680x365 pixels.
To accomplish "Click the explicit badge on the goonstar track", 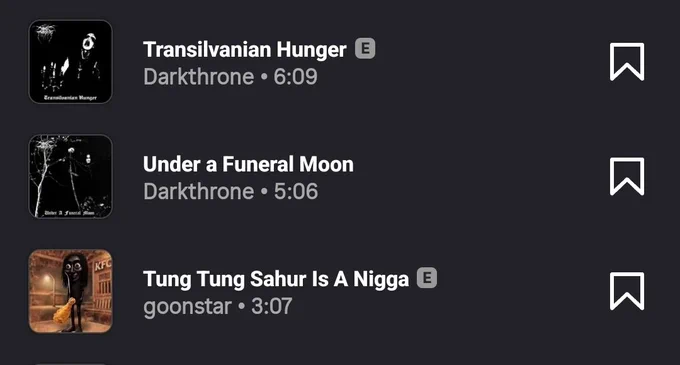I will click(x=427, y=278).
